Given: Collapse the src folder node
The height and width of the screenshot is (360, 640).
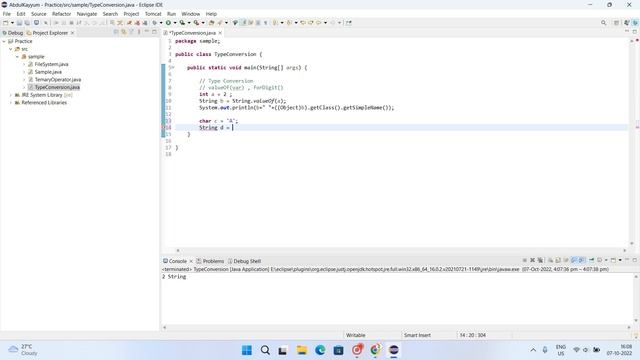Looking at the screenshot, I should 11,49.
